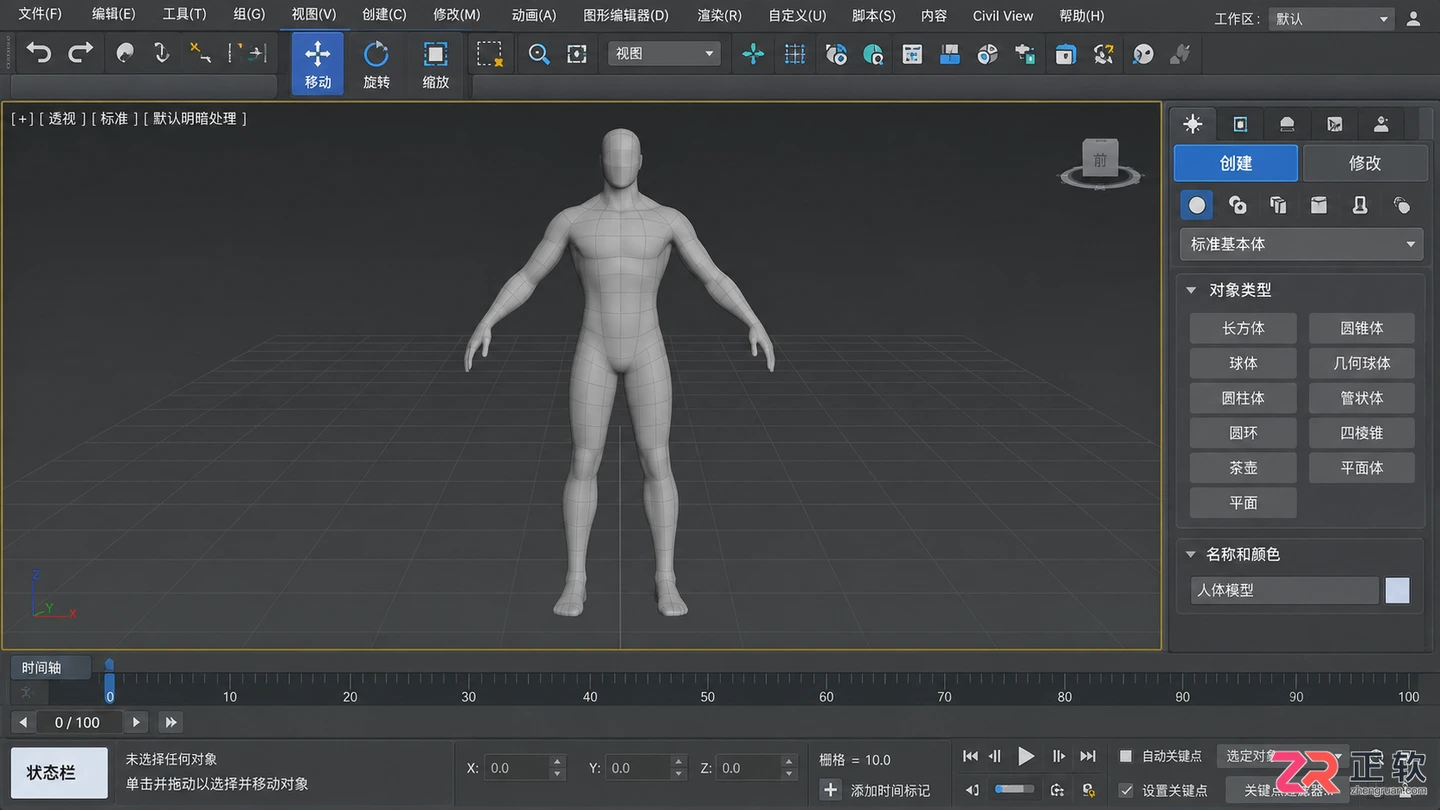Create a 长方体 box object
Screen dimensions: 1440x810
(1243, 328)
